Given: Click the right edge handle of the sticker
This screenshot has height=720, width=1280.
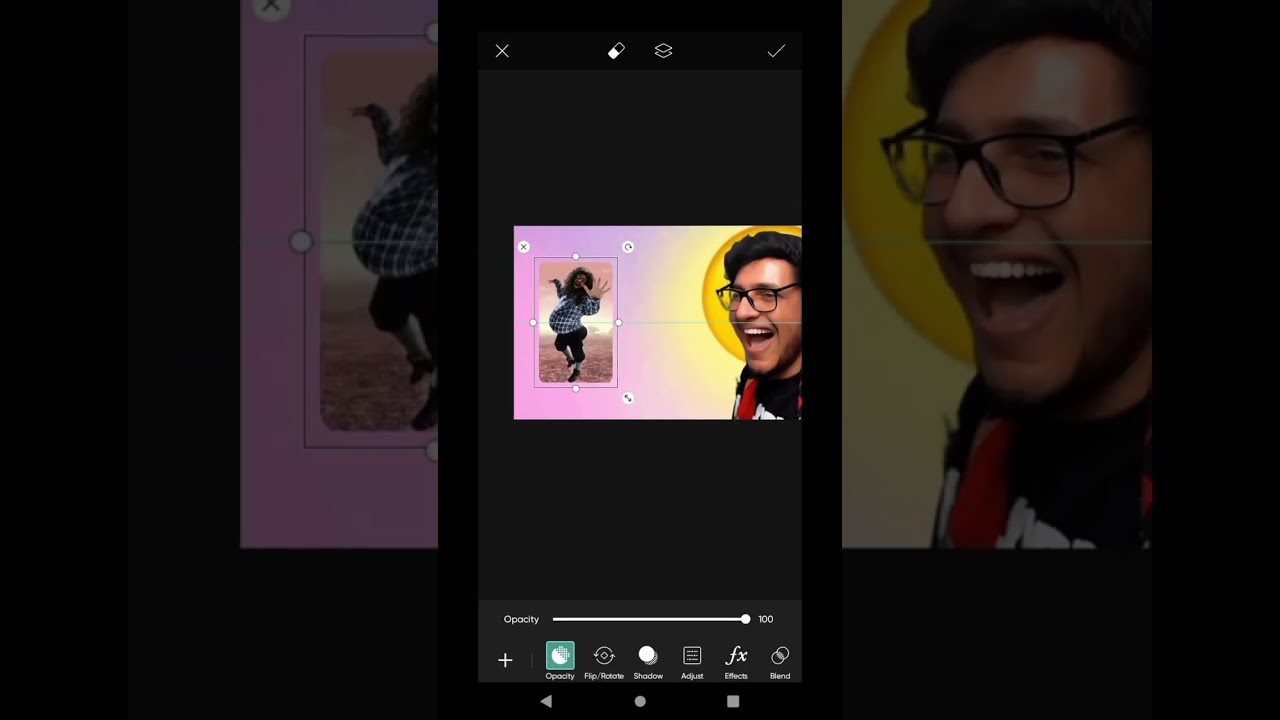Looking at the screenshot, I should [x=618, y=322].
